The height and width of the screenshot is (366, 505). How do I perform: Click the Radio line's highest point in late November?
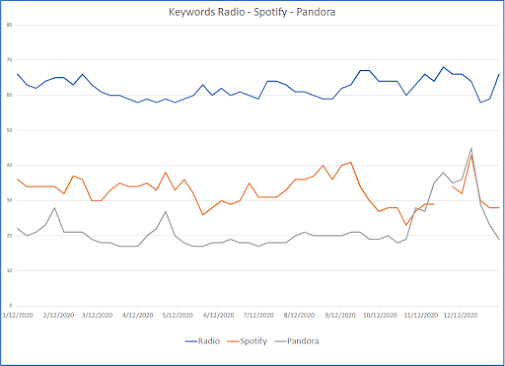443,67
